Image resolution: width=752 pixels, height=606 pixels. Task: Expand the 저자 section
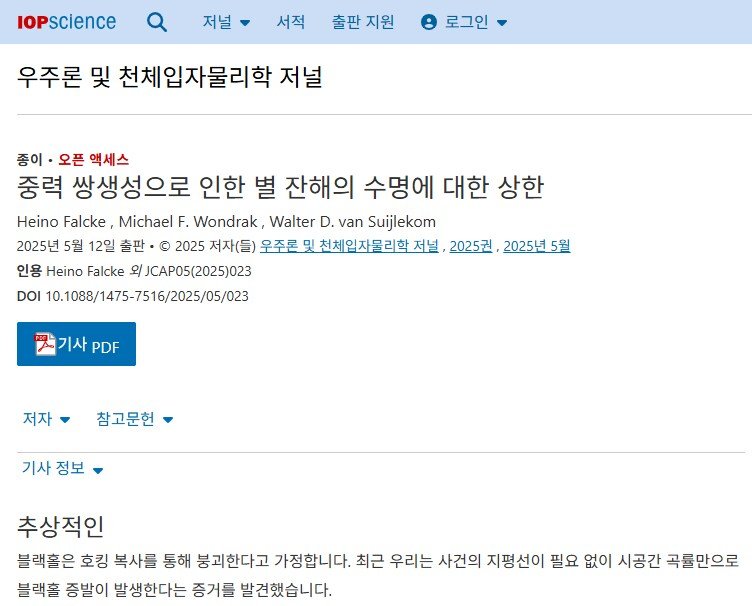[47, 419]
